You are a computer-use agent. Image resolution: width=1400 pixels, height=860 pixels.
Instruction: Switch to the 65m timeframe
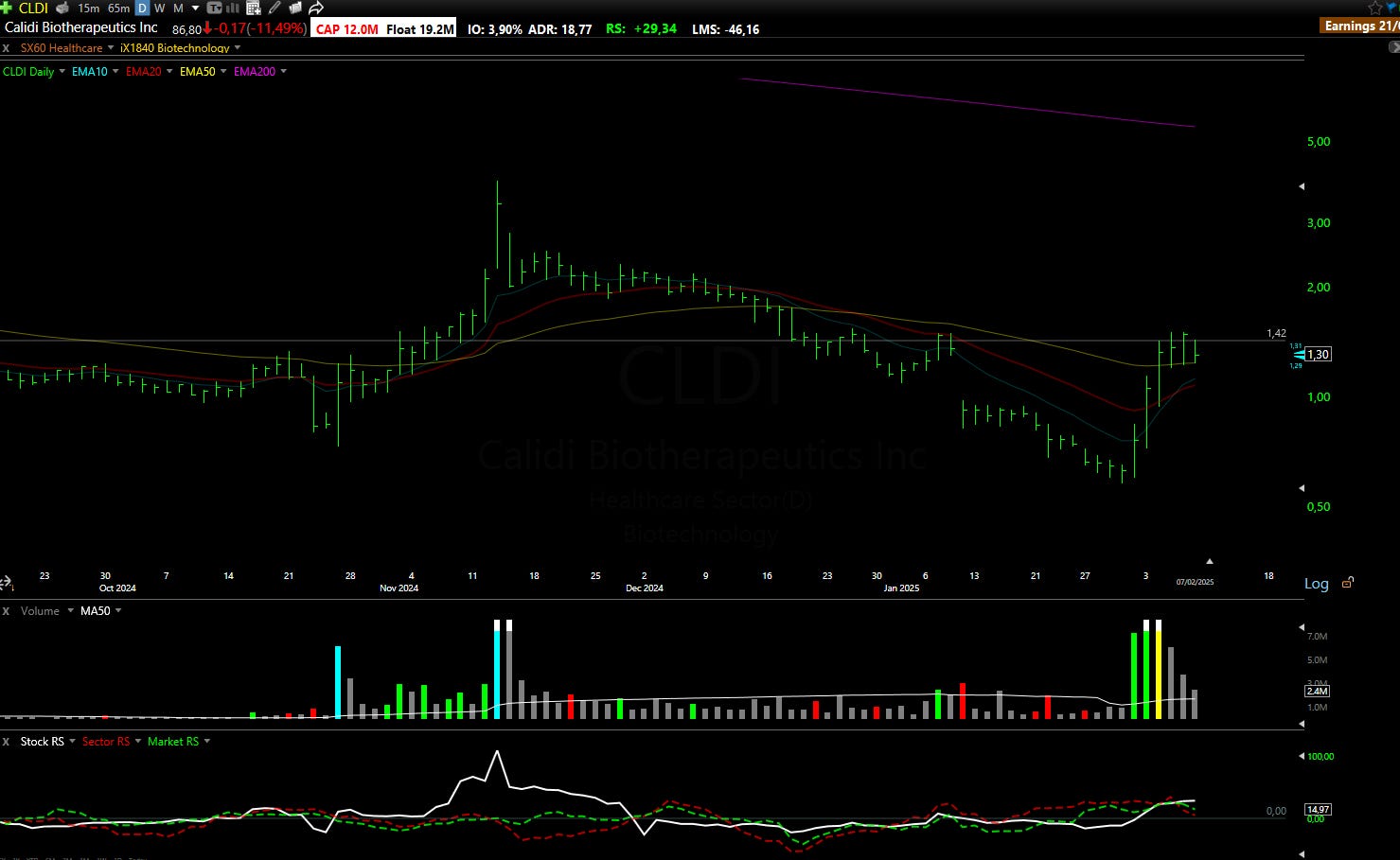118,8
